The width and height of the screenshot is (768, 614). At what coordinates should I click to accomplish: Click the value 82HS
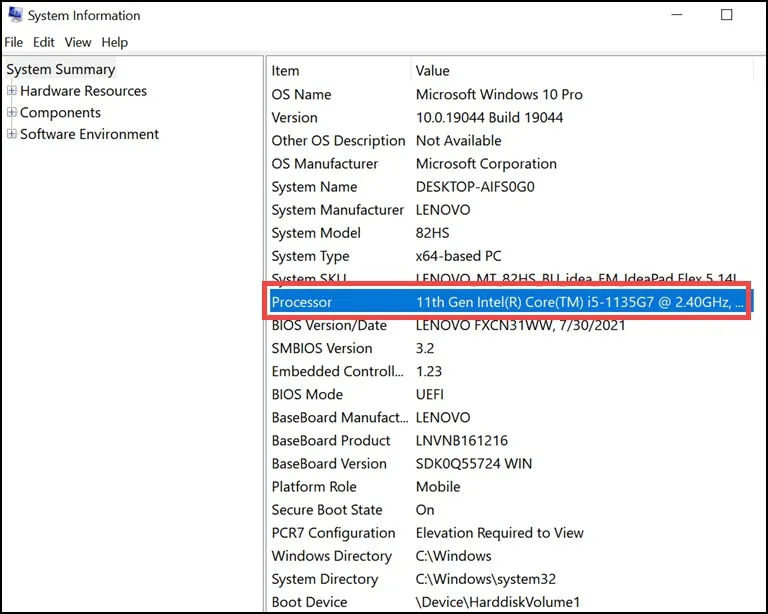point(432,233)
